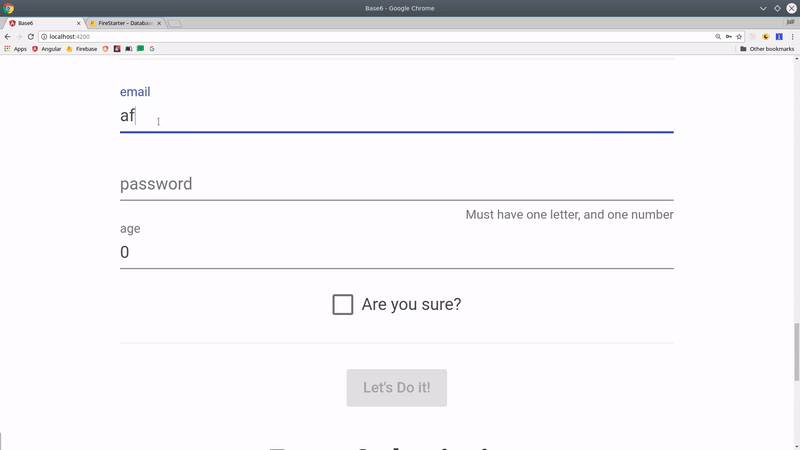Screen dimensions: 800x450
Task: Reload the localhost page
Action: point(31,36)
